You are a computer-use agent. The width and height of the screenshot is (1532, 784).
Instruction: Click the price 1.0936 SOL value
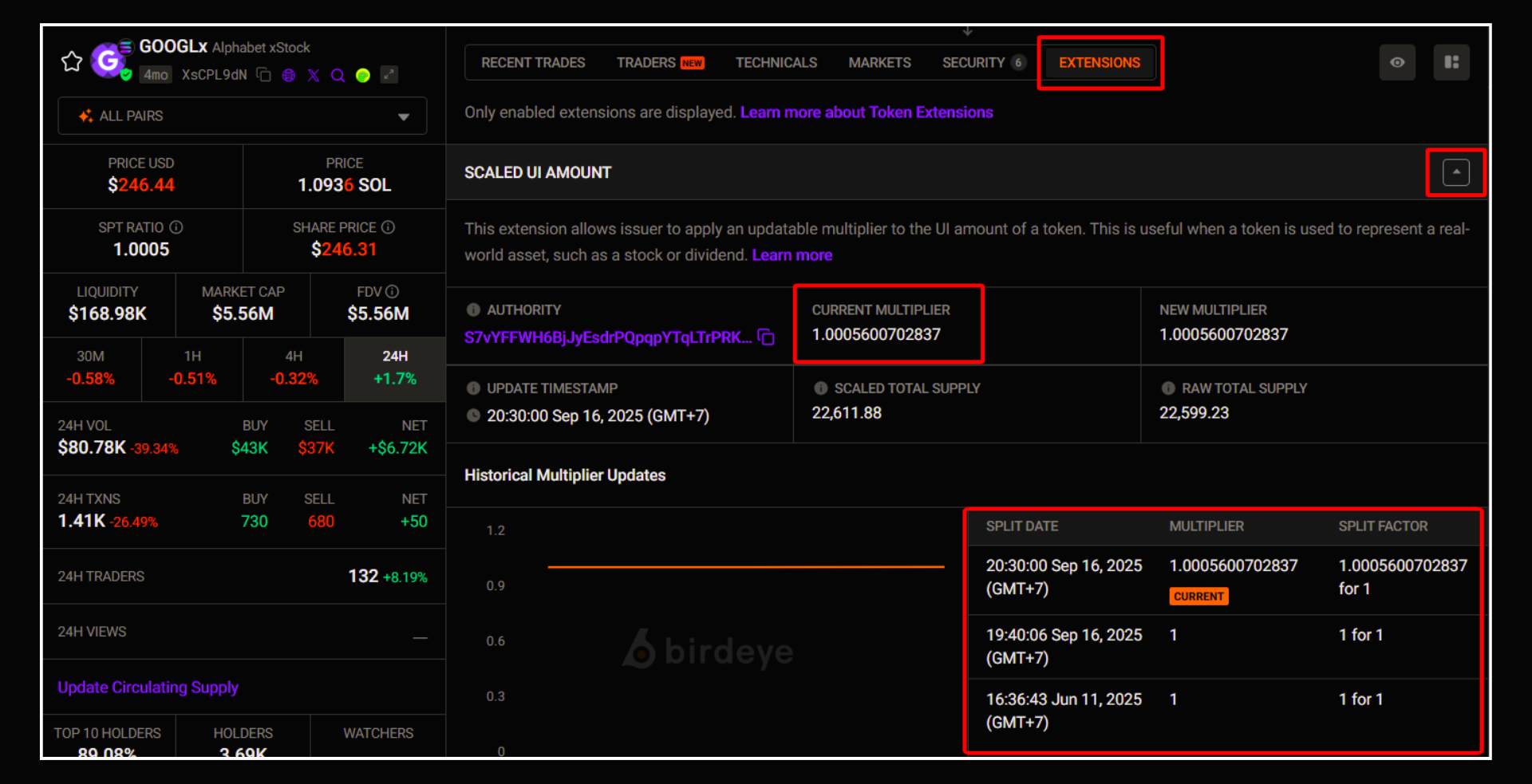(x=344, y=185)
